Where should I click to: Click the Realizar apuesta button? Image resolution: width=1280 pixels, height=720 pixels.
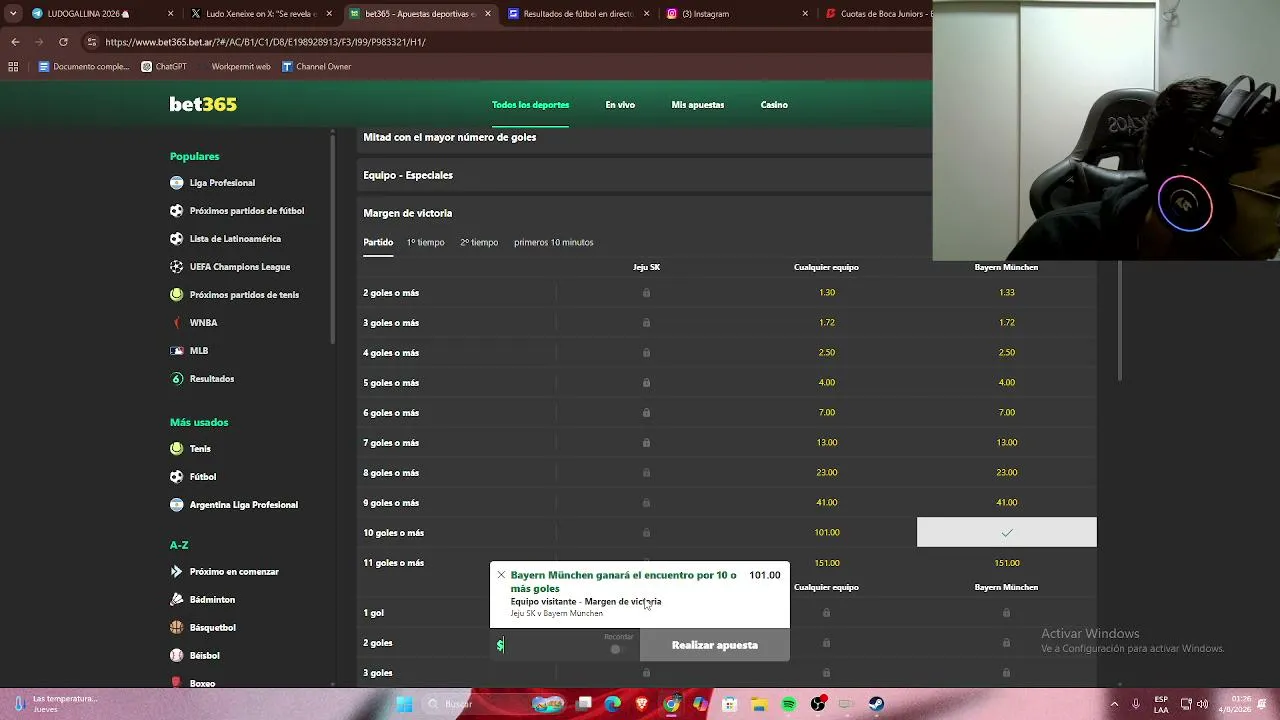click(x=715, y=646)
